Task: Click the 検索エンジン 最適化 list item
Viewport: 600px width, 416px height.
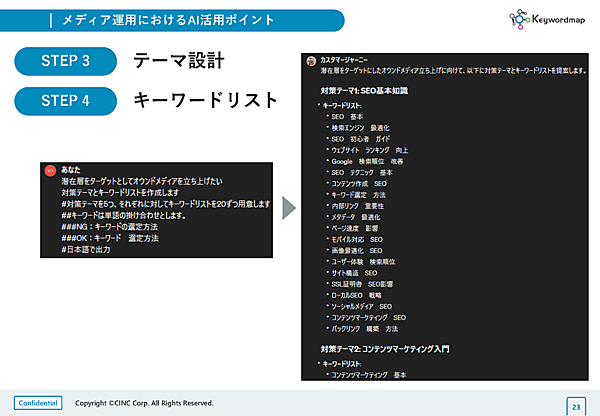Action: click(360, 128)
